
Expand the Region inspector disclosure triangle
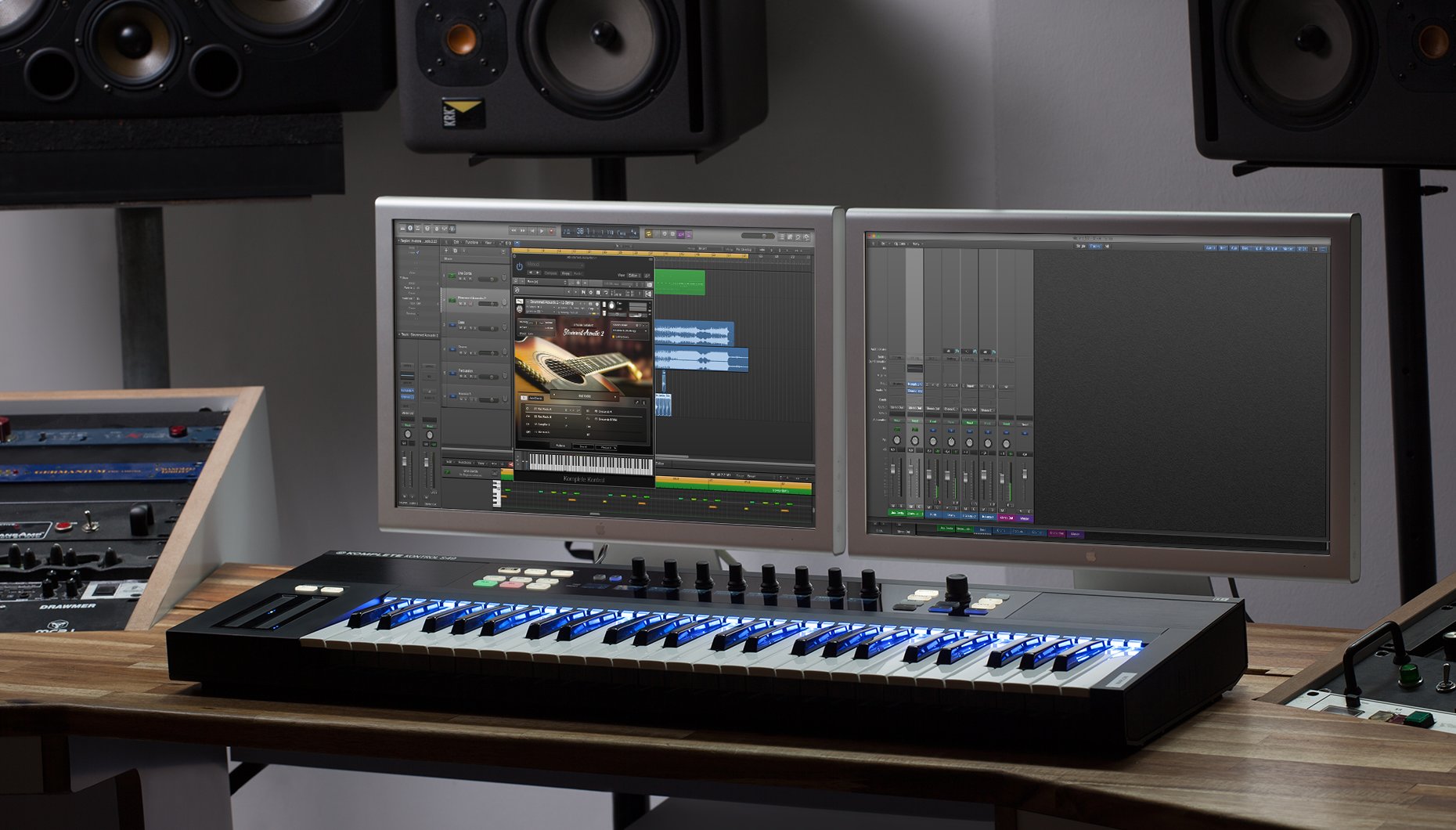tap(398, 240)
